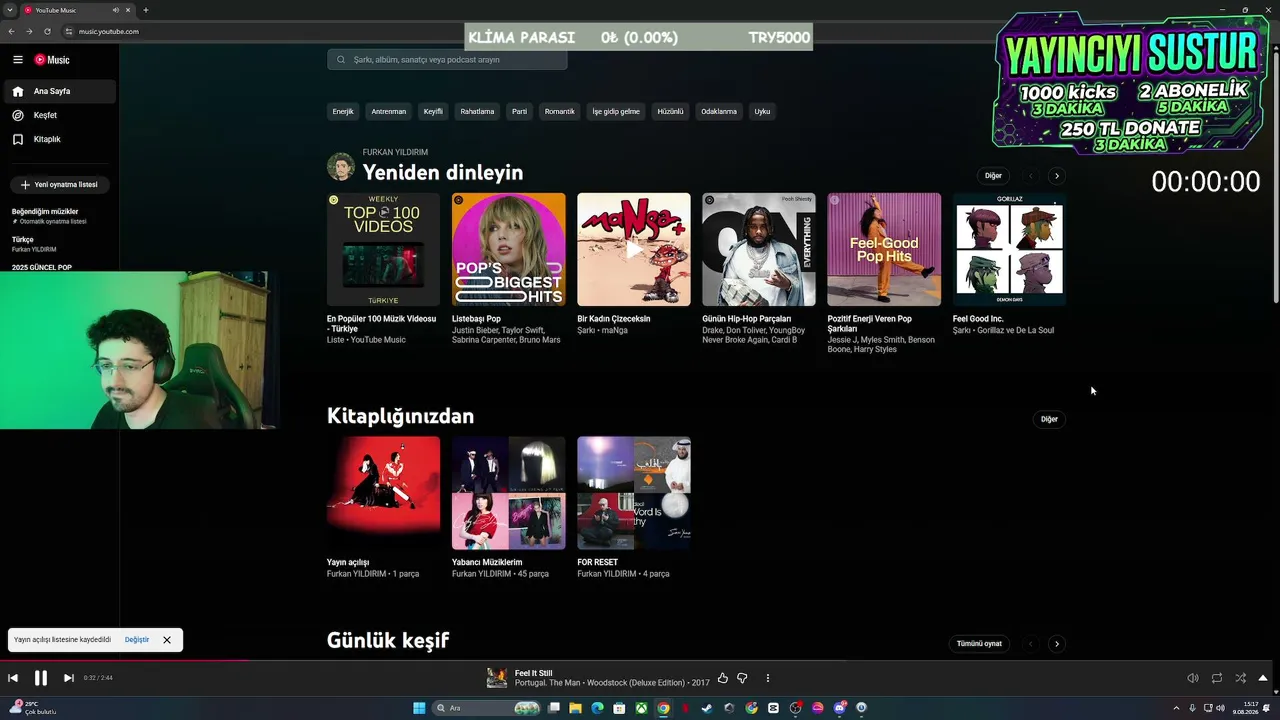
Task: Pause the current song
Action: [41, 678]
